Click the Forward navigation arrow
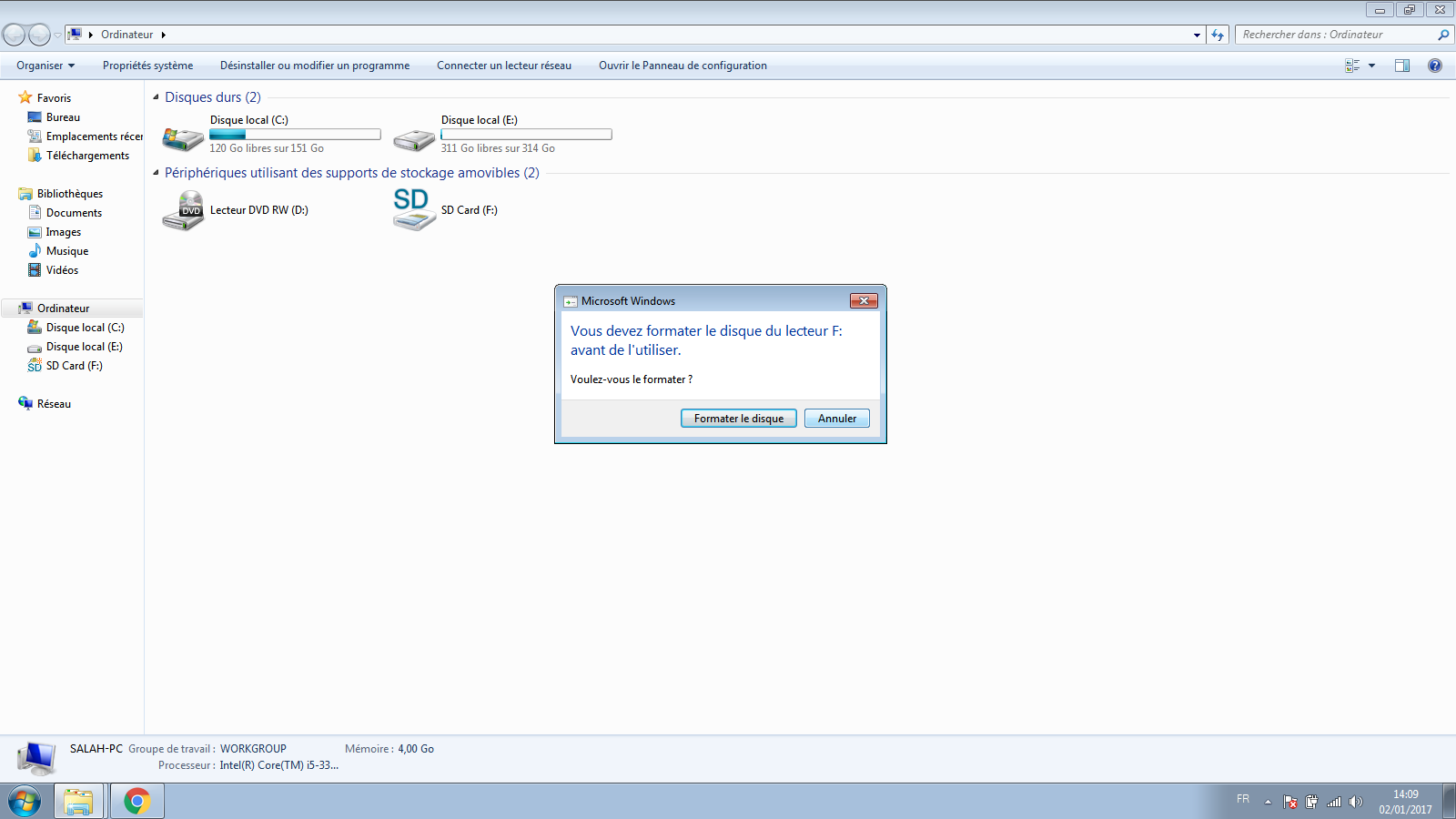Screen dimensions: 1456x819 39,35
